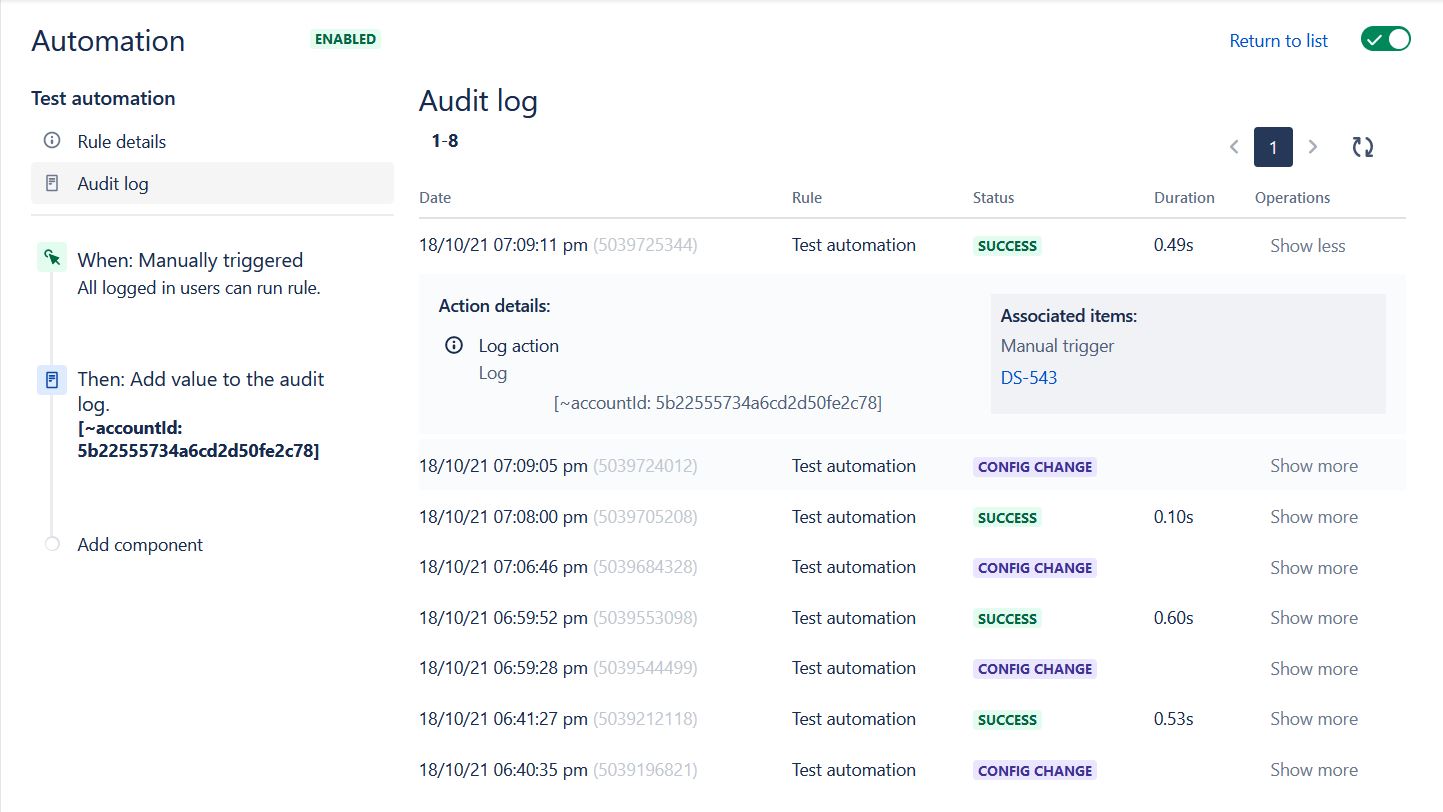Select Audit log in the sidebar
The image size is (1443, 812).
[x=212, y=183]
